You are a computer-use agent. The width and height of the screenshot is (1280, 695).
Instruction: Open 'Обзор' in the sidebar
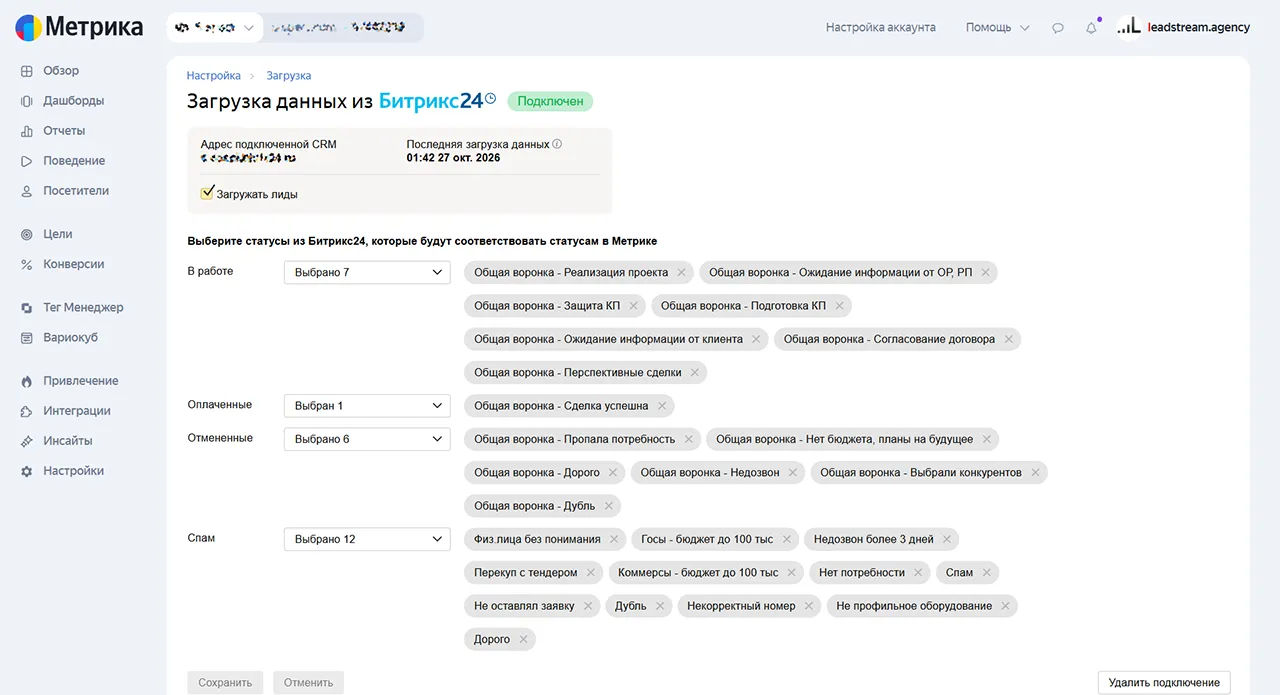(61, 71)
